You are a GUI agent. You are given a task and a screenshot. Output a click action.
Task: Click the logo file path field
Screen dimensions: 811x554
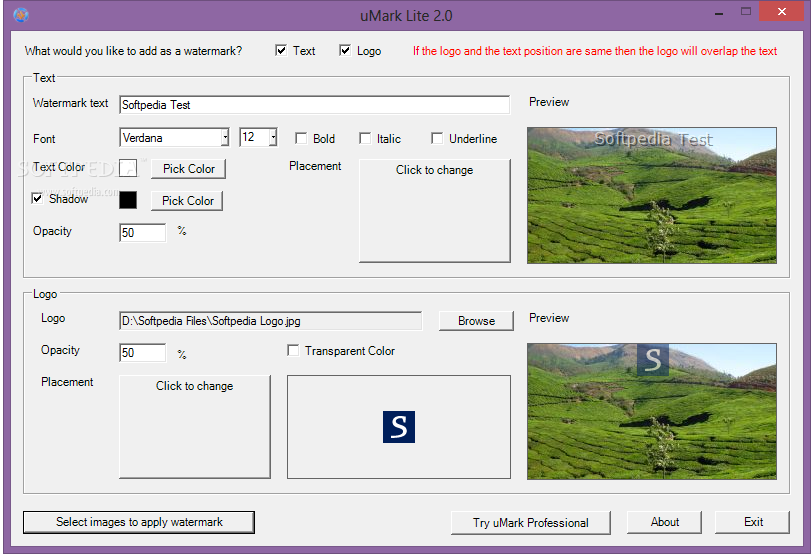[271, 321]
